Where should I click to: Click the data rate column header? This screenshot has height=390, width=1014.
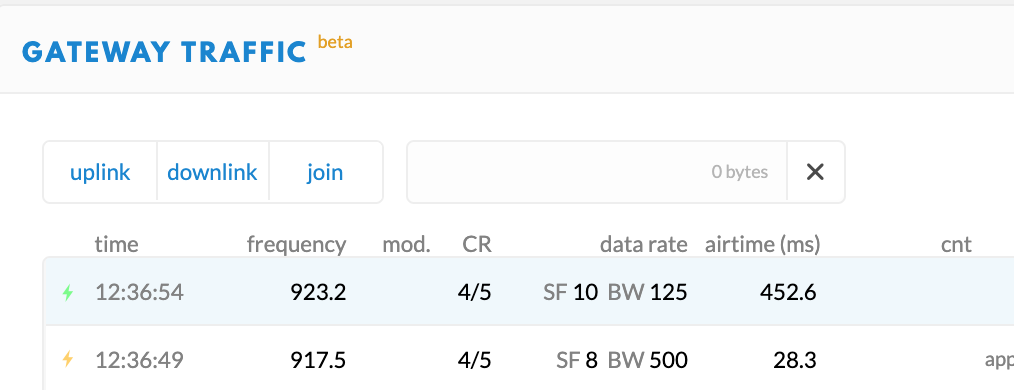tap(643, 244)
